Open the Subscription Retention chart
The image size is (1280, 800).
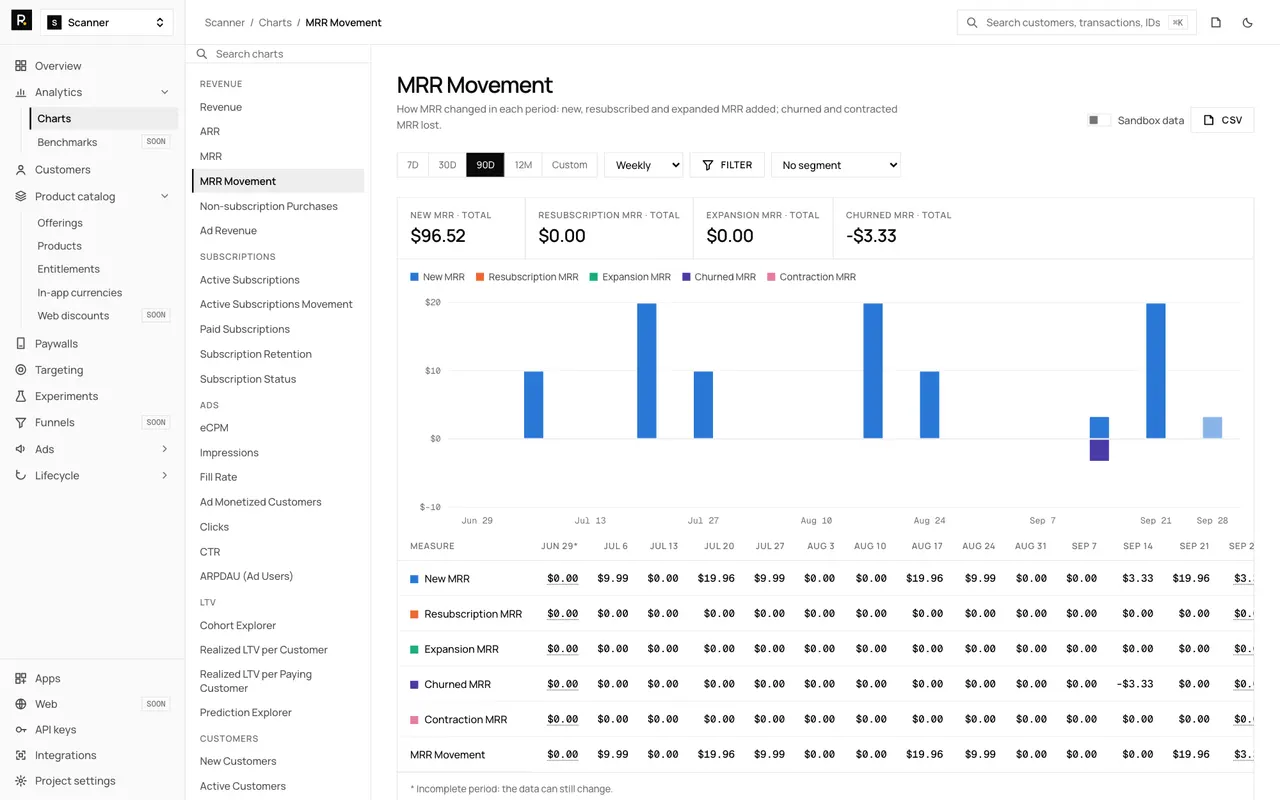pos(256,354)
